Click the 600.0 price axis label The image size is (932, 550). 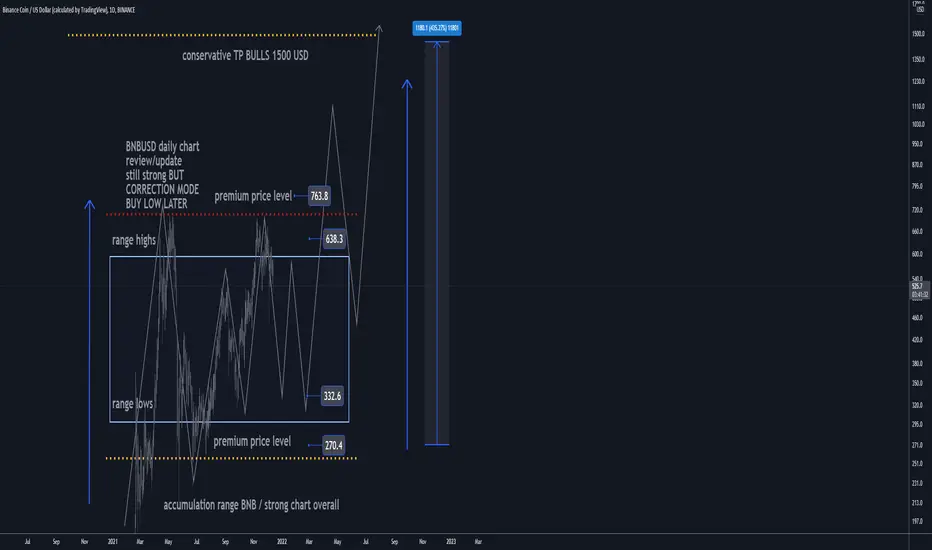917,254
